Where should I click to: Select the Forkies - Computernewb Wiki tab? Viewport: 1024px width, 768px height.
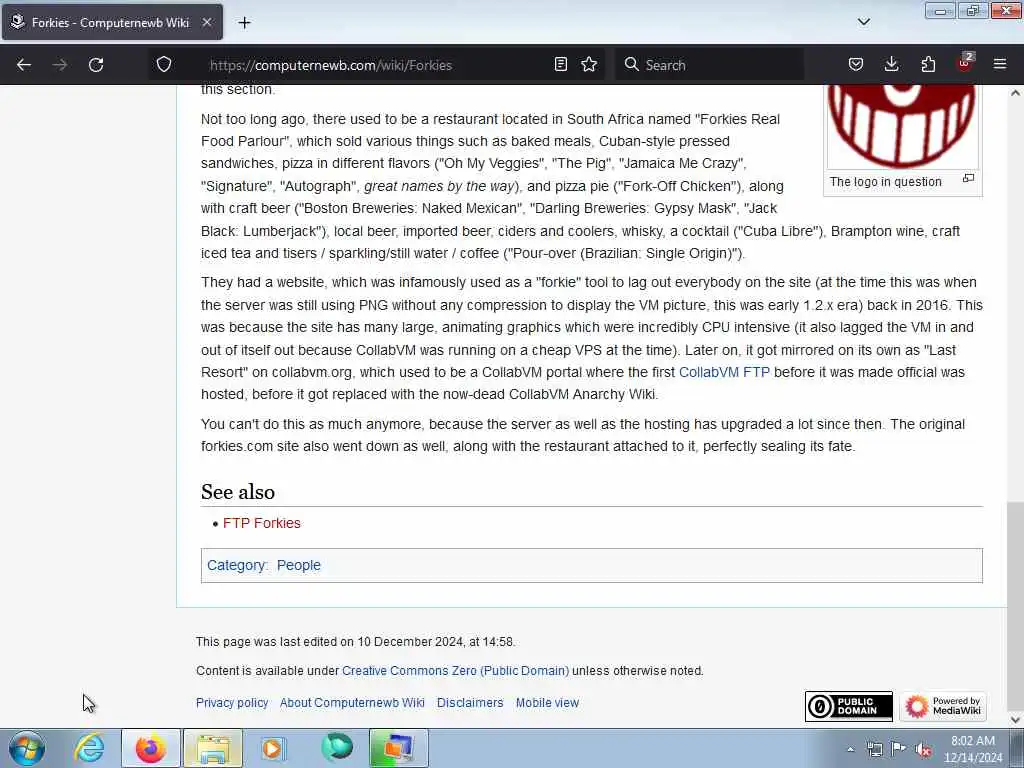click(x=112, y=22)
